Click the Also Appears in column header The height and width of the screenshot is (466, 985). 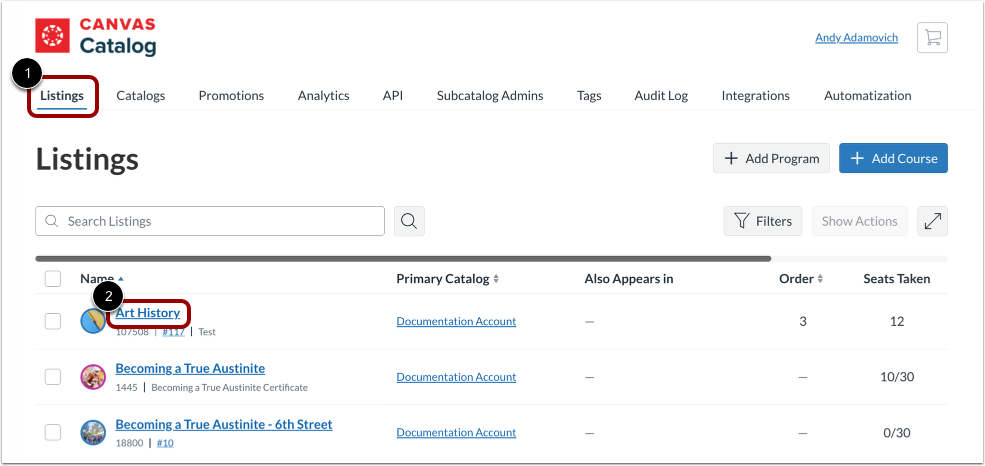(x=629, y=279)
